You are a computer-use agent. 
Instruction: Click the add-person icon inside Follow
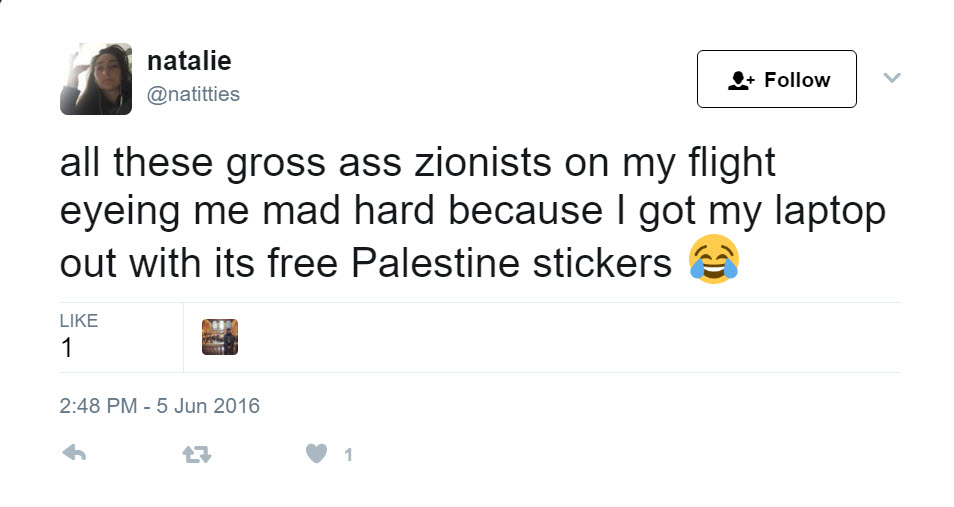[x=740, y=80]
